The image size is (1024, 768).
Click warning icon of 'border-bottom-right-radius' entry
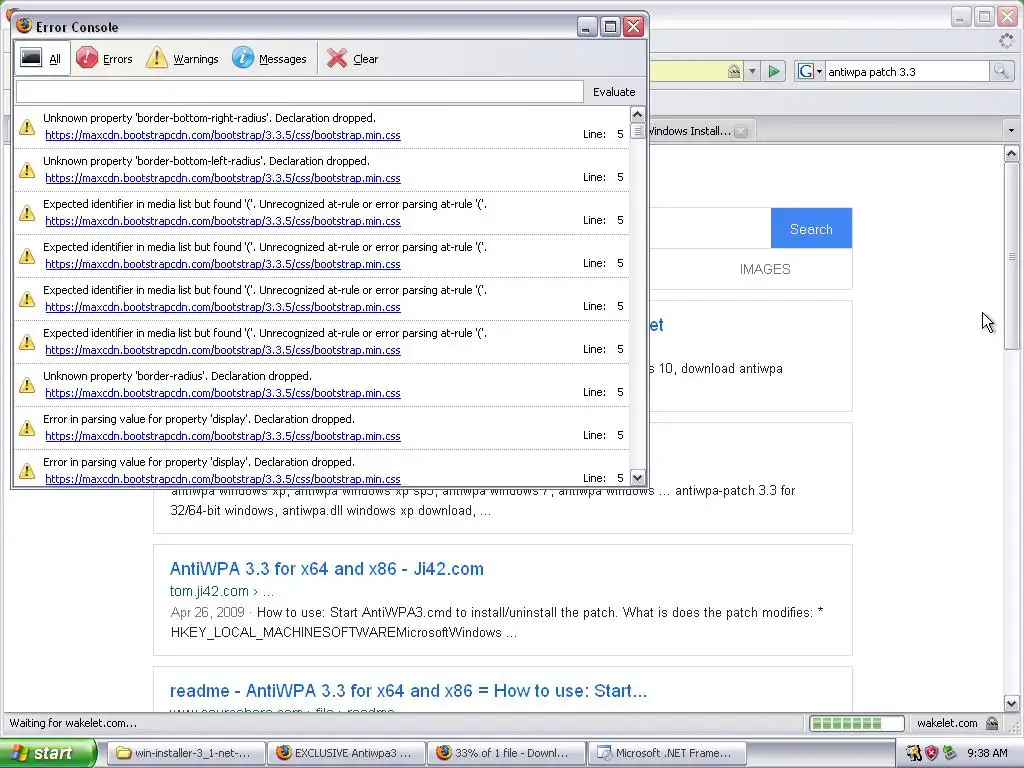(x=27, y=127)
